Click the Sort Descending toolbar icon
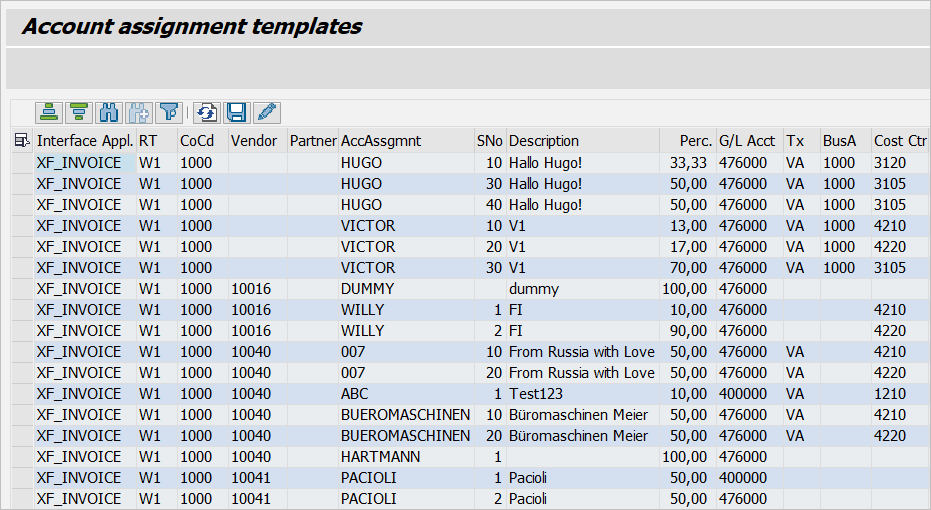The width and height of the screenshot is (931, 510). click(x=79, y=112)
